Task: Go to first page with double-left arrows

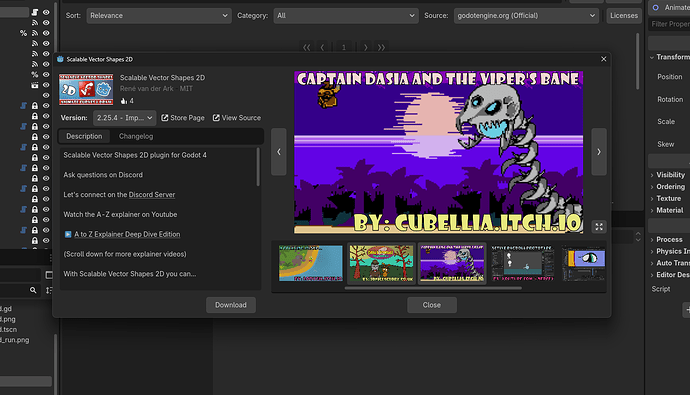Action: click(307, 47)
